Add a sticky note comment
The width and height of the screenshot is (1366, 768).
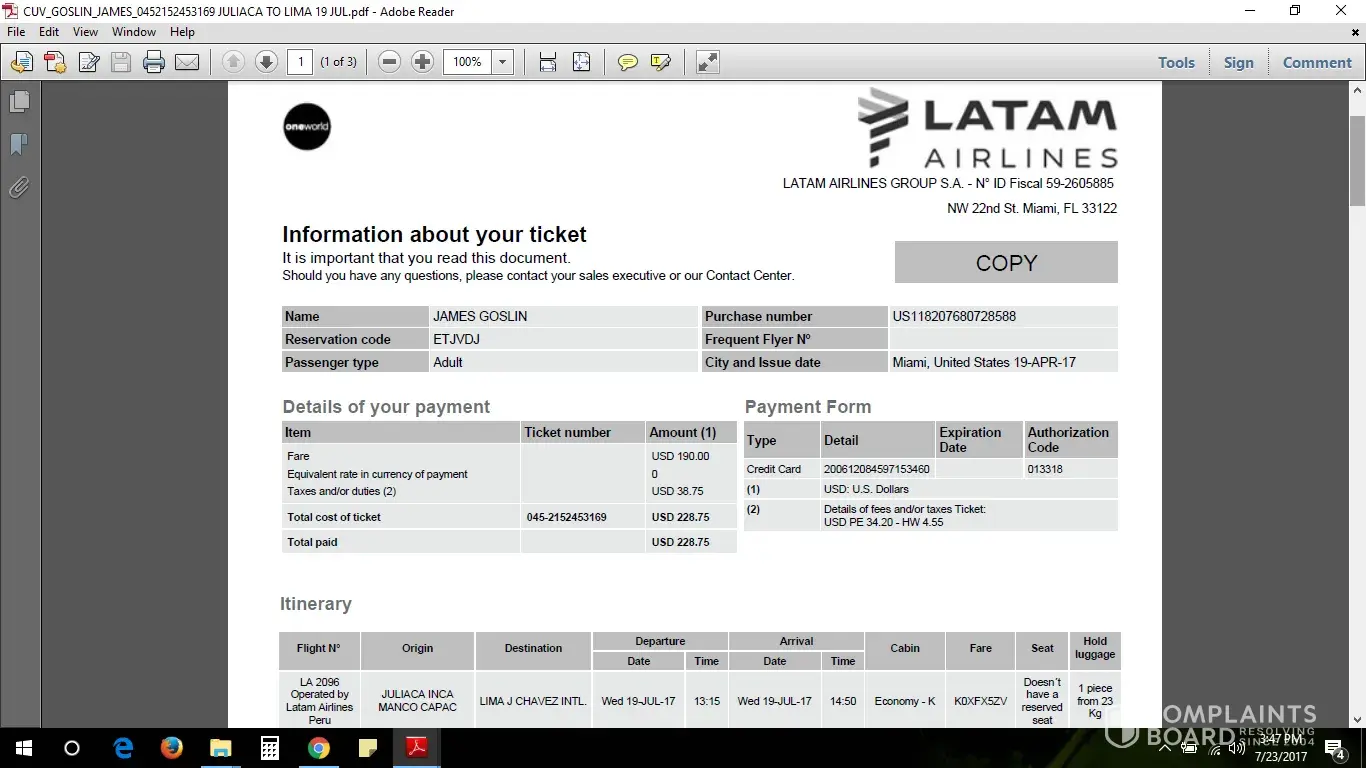pyautogui.click(x=627, y=62)
